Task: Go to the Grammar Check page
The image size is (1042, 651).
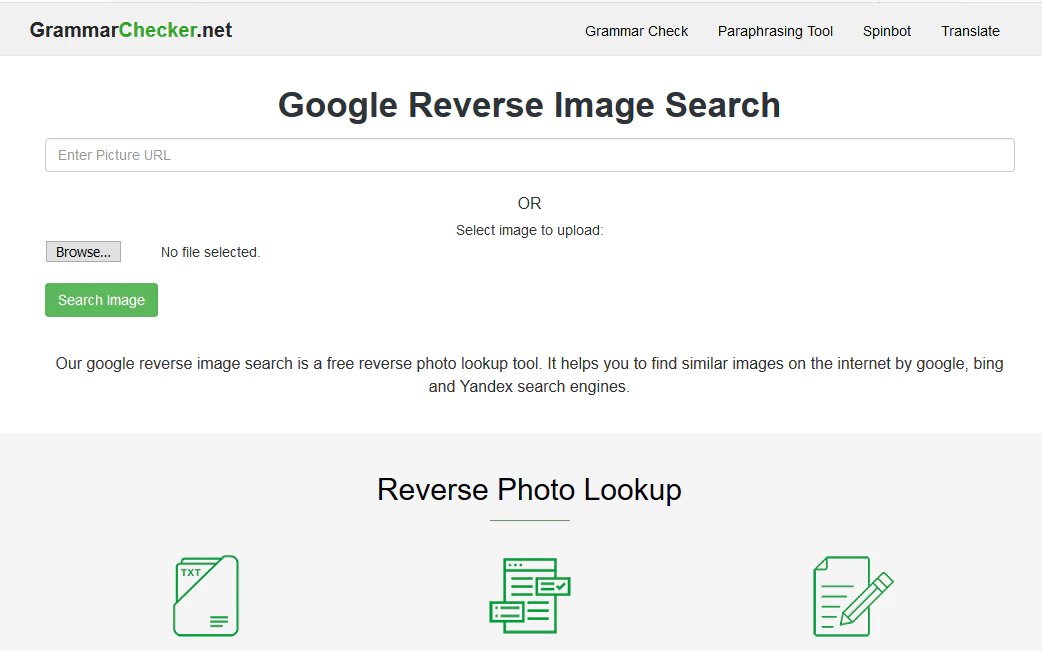Action: tap(636, 31)
